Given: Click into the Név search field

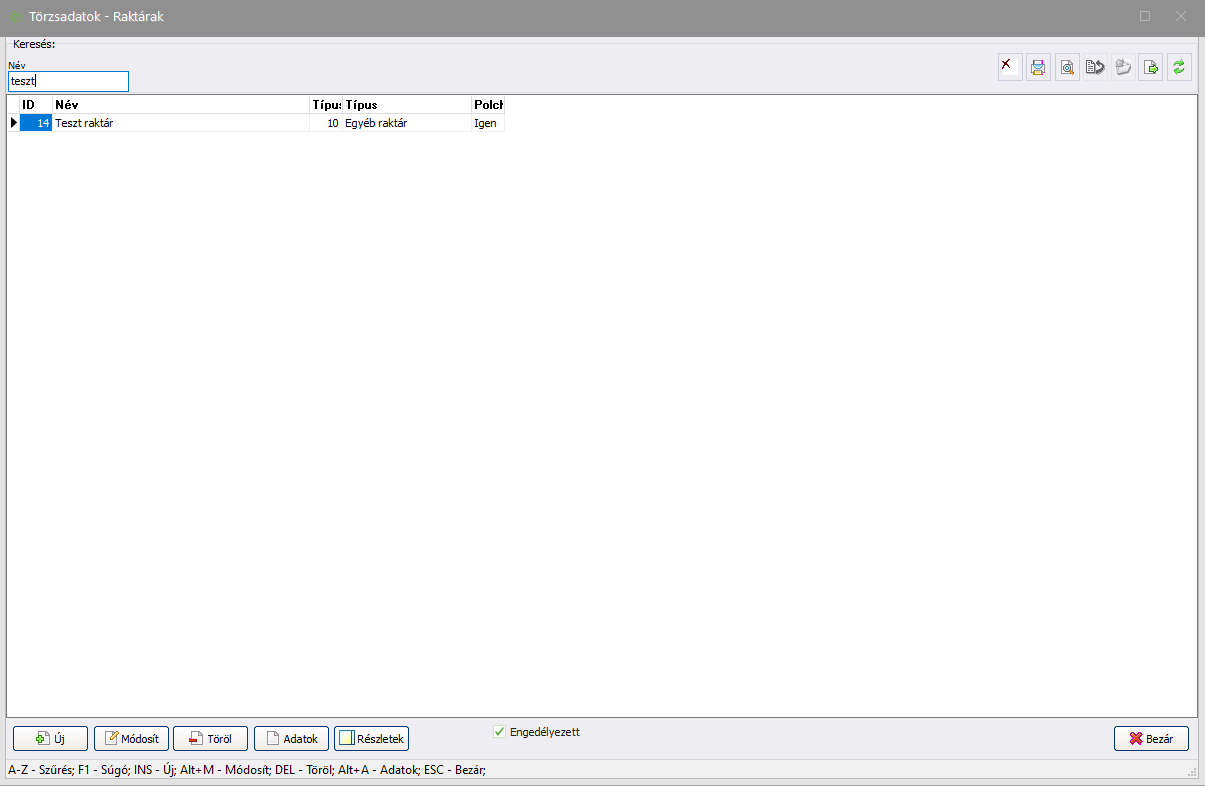Looking at the screenshot, I should click(x=68, y=82).
